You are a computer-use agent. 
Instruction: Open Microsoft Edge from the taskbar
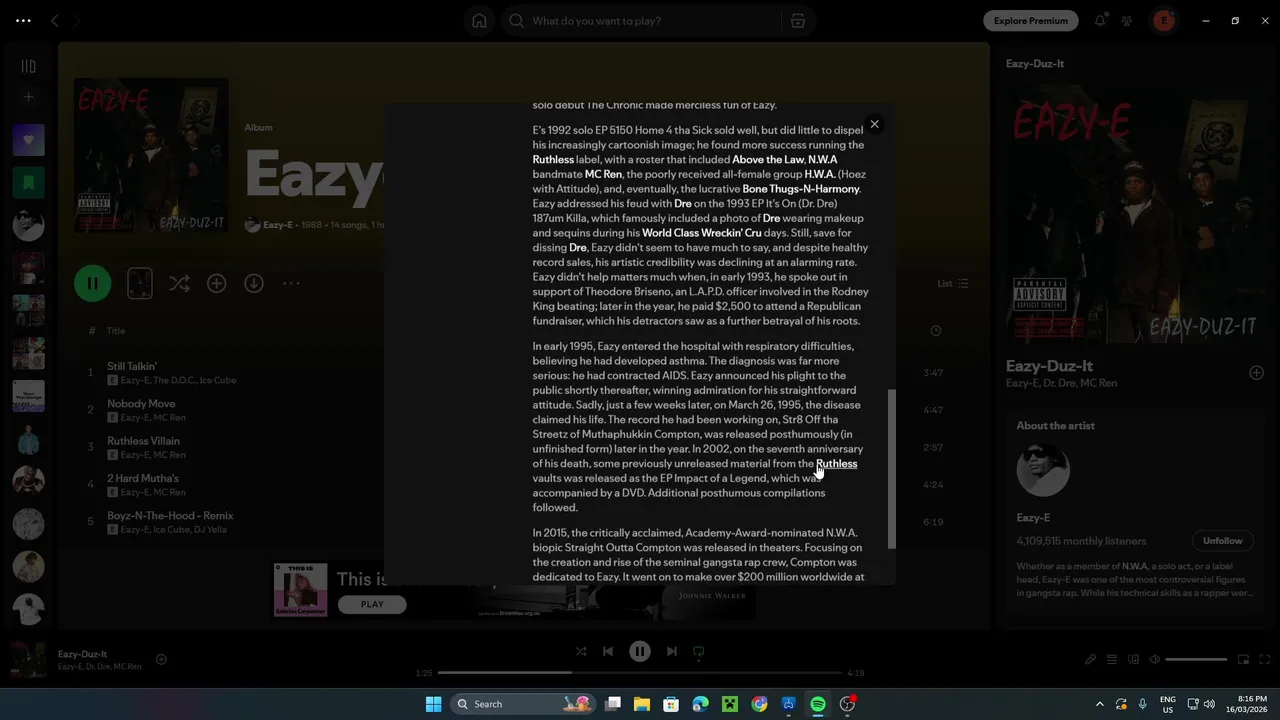click(700, 704)
